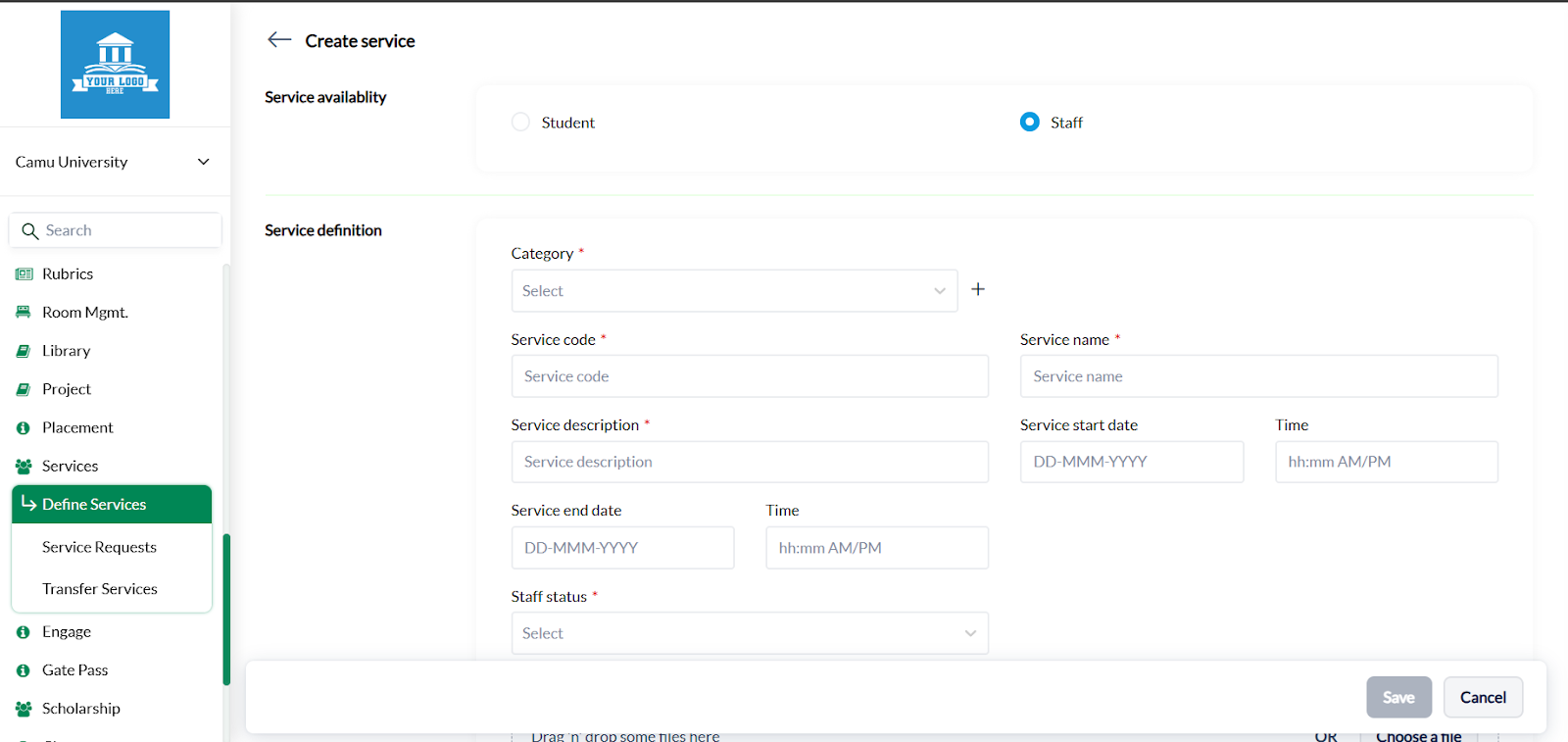Click the Service start date field
1568x742 pixels.
click(x=1132, y=462)
